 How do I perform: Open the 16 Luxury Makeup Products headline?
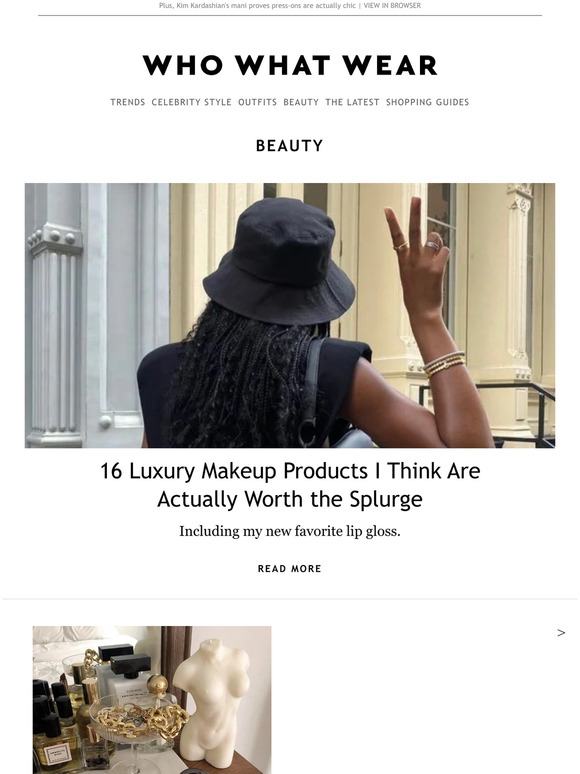(x=290, y=485)
